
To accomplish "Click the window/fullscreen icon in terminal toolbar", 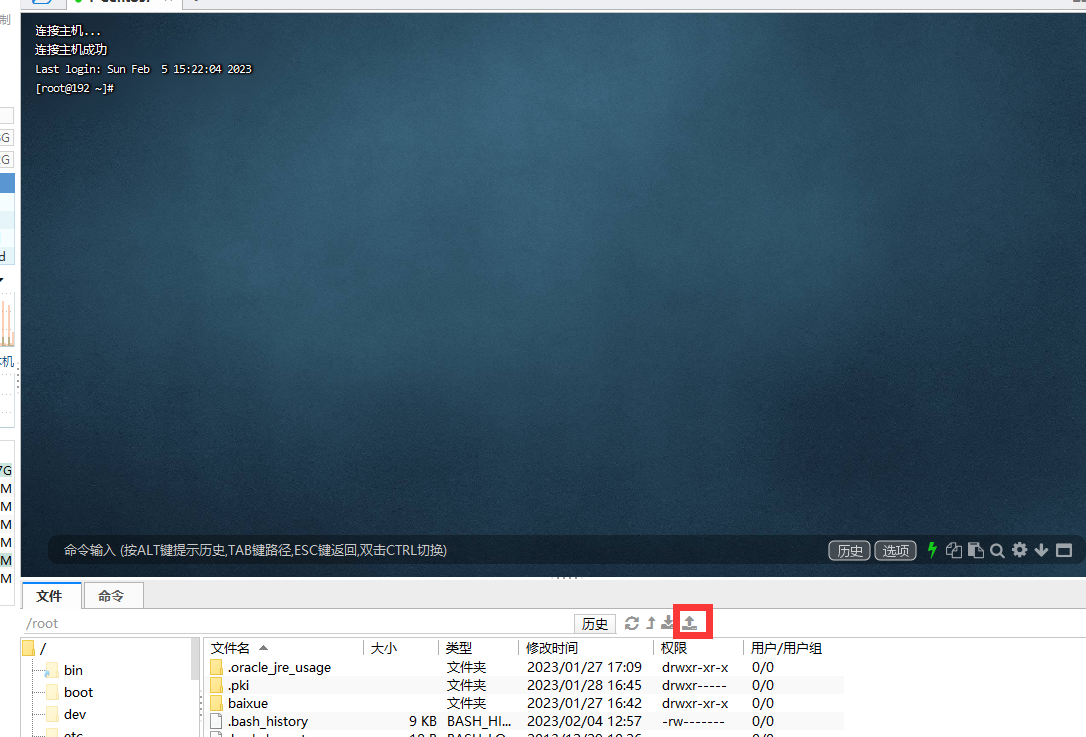I will pyautogui.click(x=1064, y=550).
